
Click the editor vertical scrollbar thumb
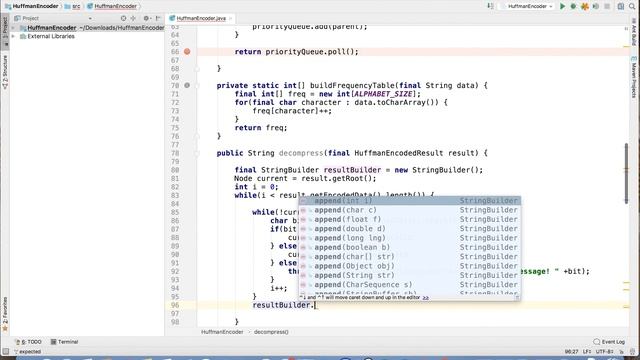(627, 173)
